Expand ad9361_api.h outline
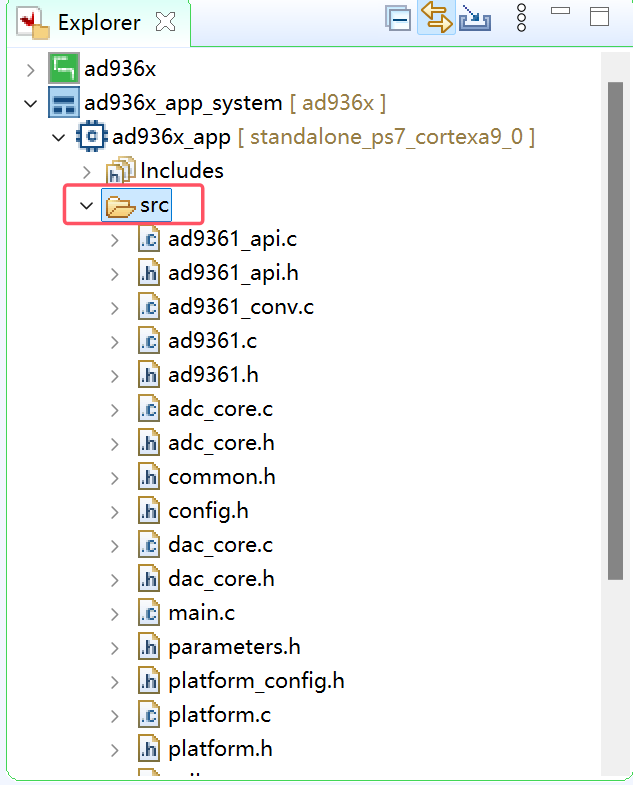Image resolution: width=633 pixels, height=785 pixels. click(x=115, y=274)
